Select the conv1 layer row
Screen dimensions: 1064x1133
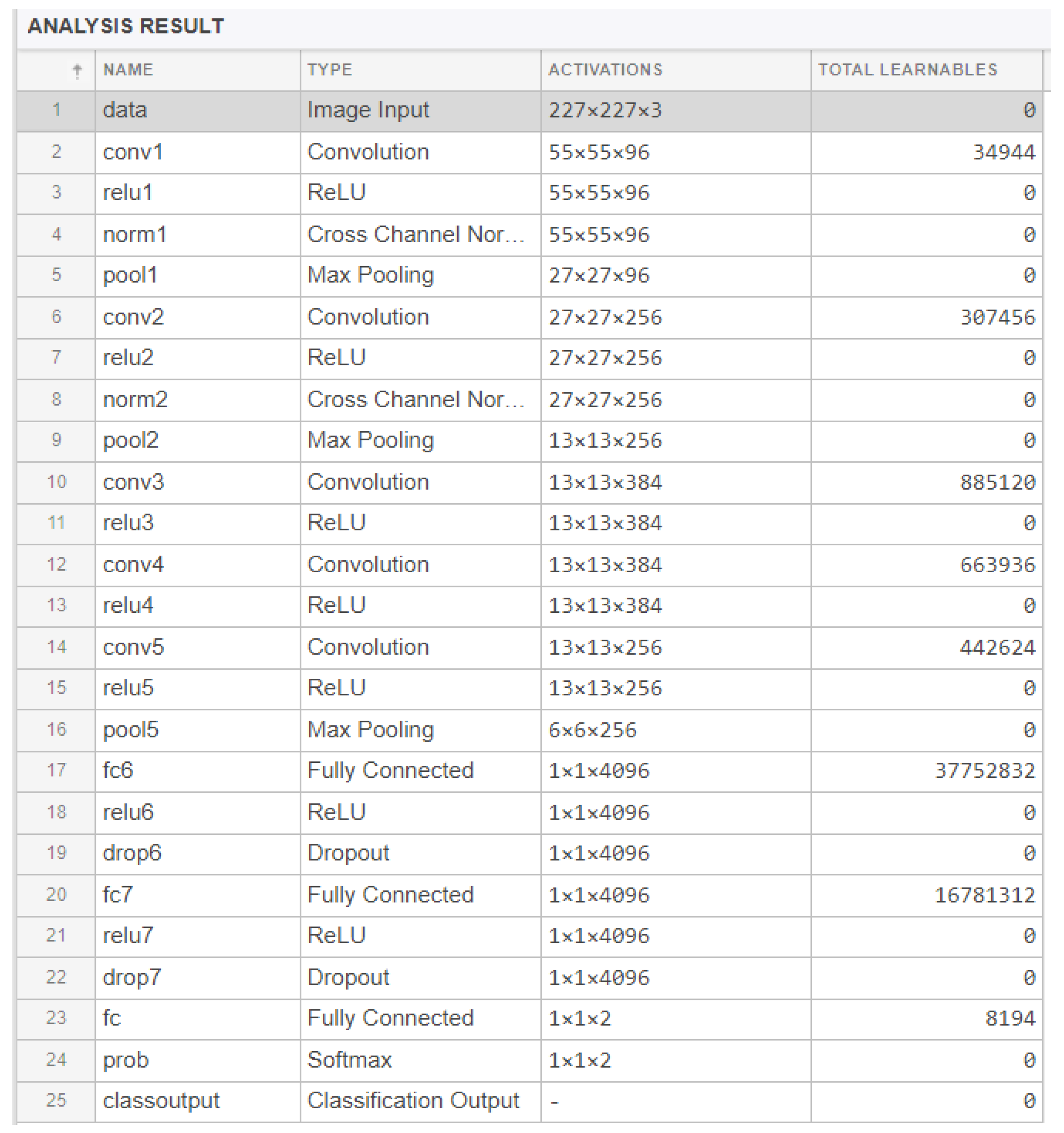(133, 152)
